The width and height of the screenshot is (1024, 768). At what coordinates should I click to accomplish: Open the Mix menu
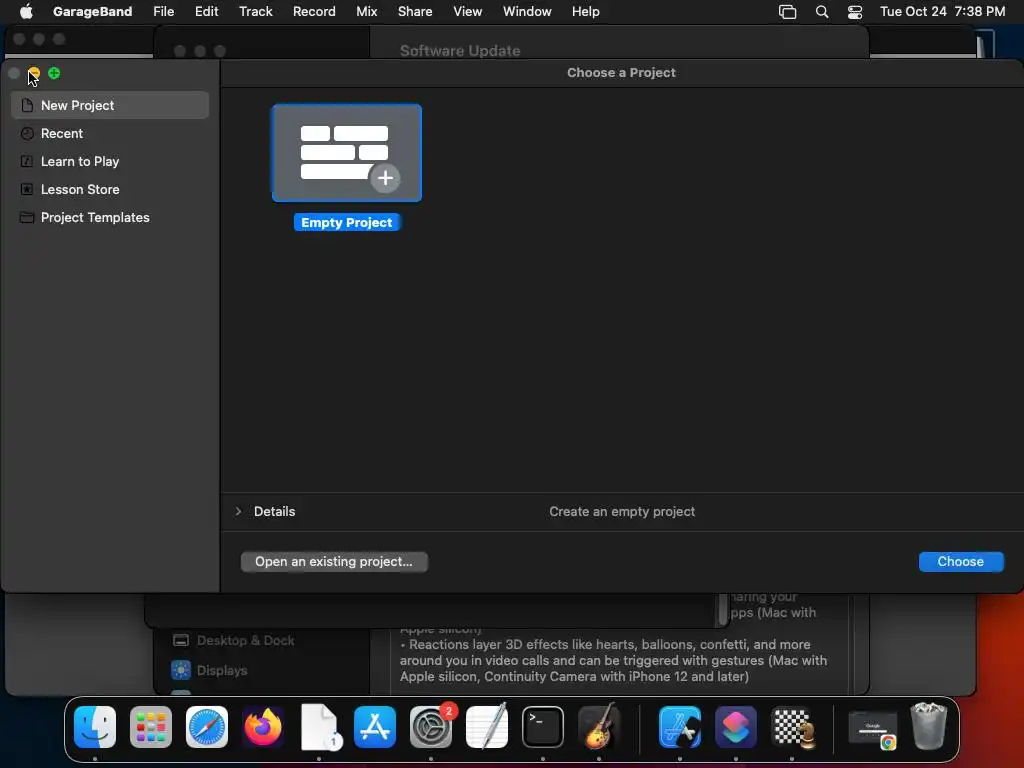pos(366,12)
